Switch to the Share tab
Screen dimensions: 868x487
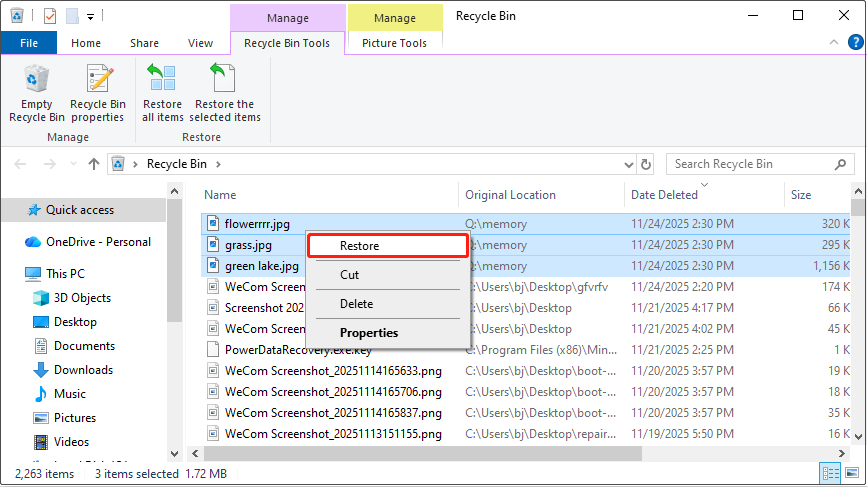pos(144,43)
